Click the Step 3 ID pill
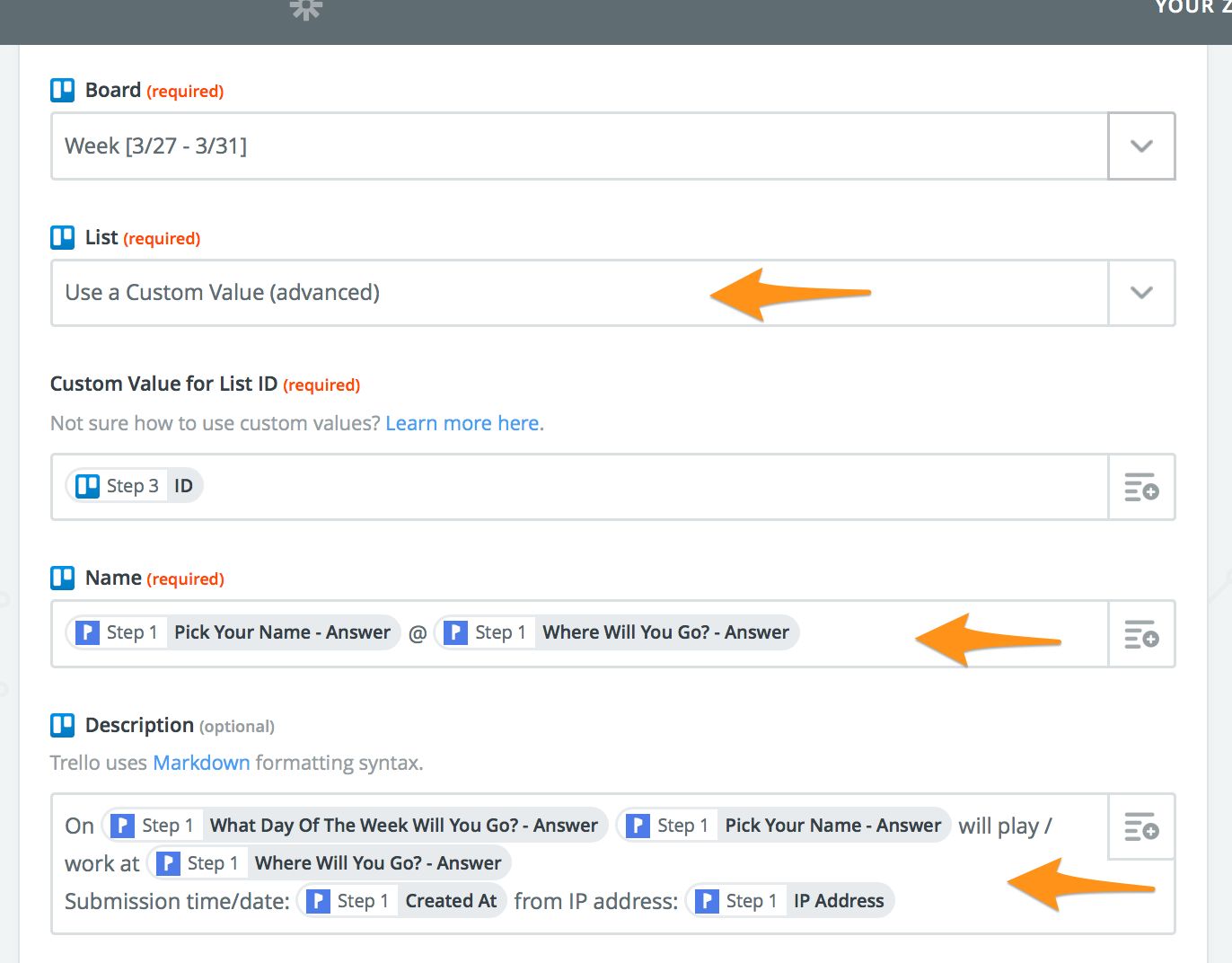Viewport: 1232px width, 963px height. (135, 486)
